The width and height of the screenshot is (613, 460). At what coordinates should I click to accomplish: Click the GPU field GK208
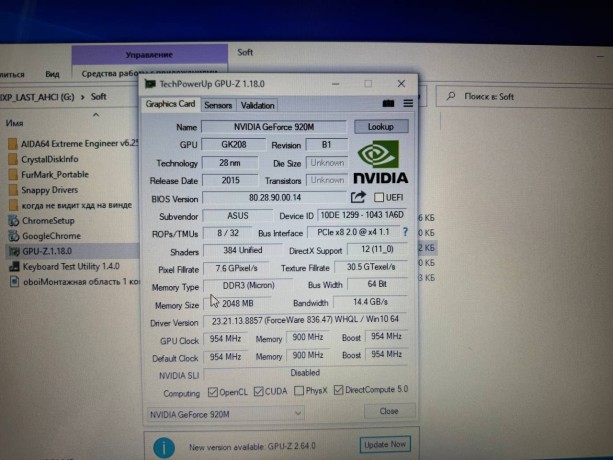pos(234,145)
